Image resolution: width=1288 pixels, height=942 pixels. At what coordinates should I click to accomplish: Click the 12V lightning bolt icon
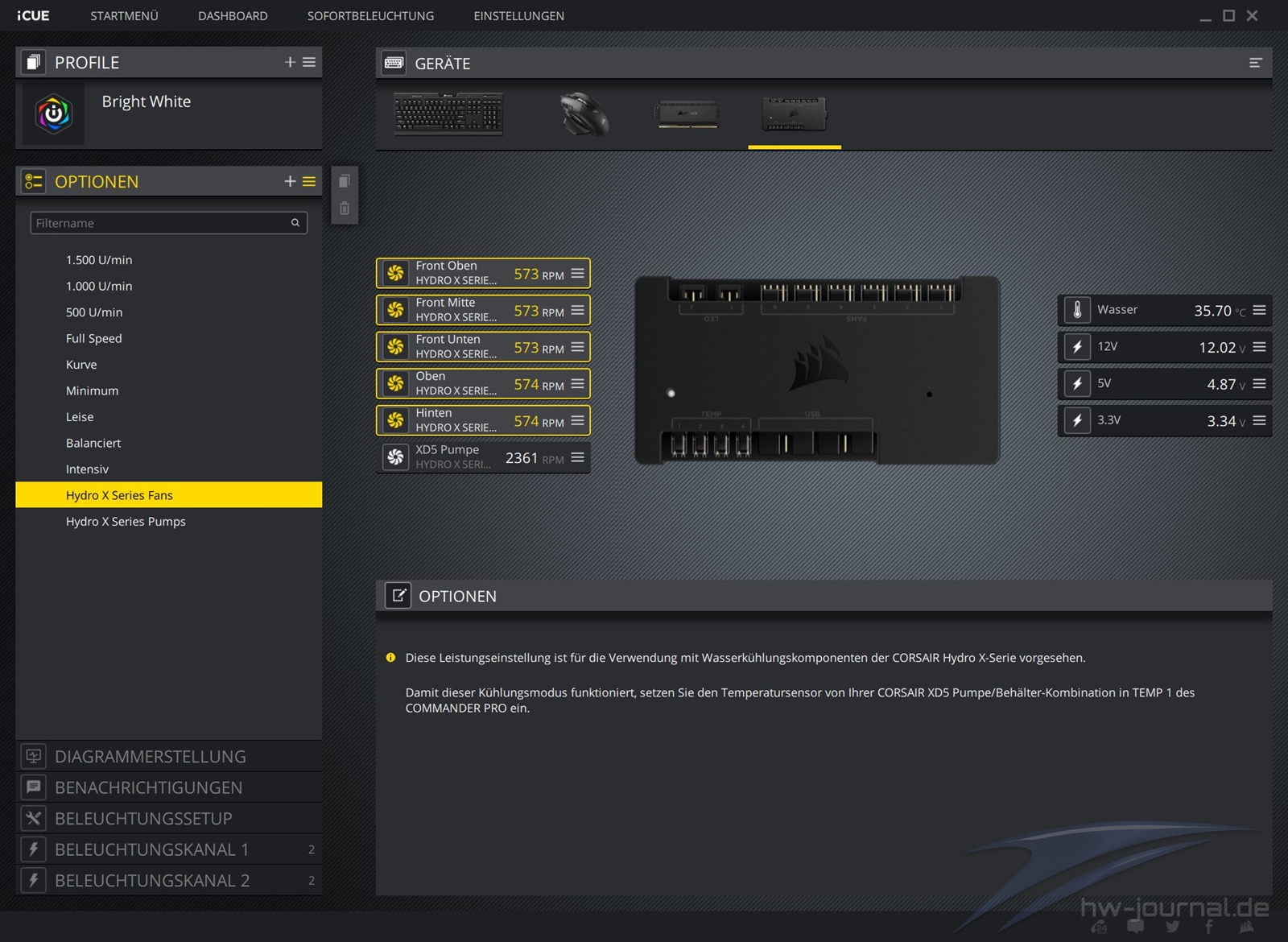coord(1077,347)
